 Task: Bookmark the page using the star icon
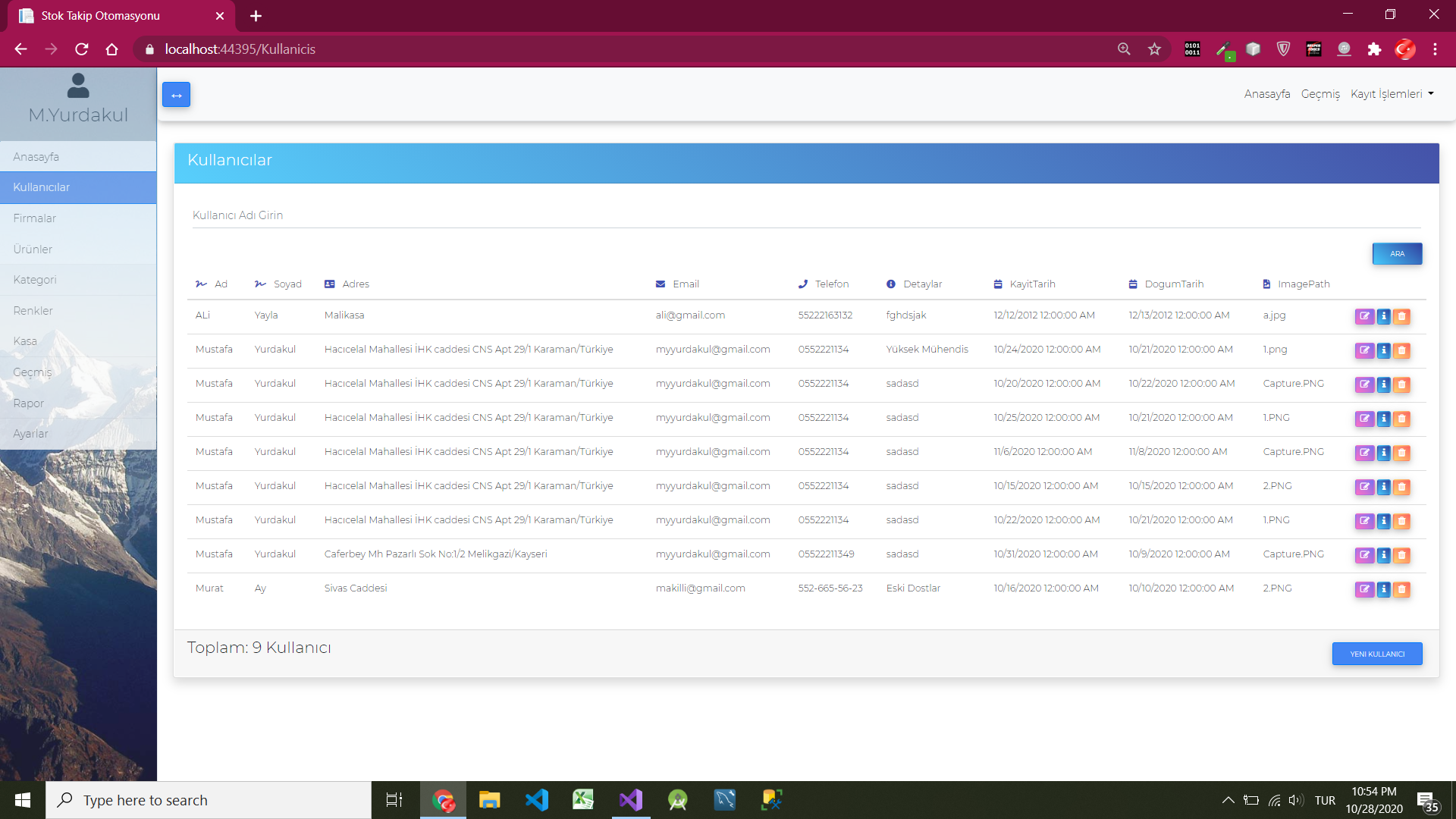1154,49
